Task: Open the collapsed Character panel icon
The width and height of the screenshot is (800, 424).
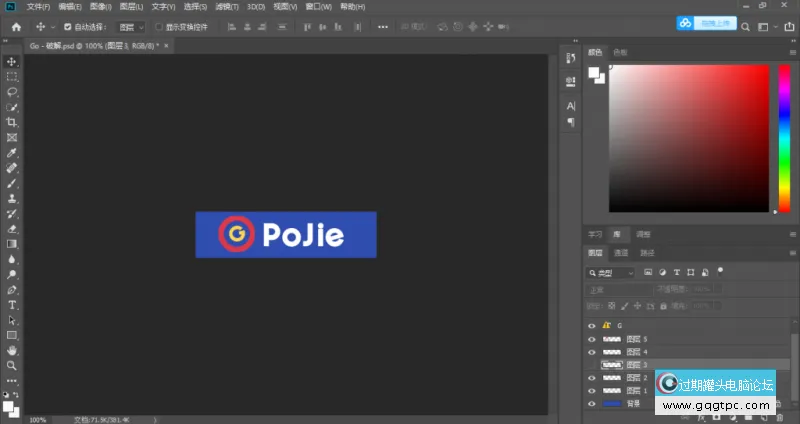Action: click(571, 106)
